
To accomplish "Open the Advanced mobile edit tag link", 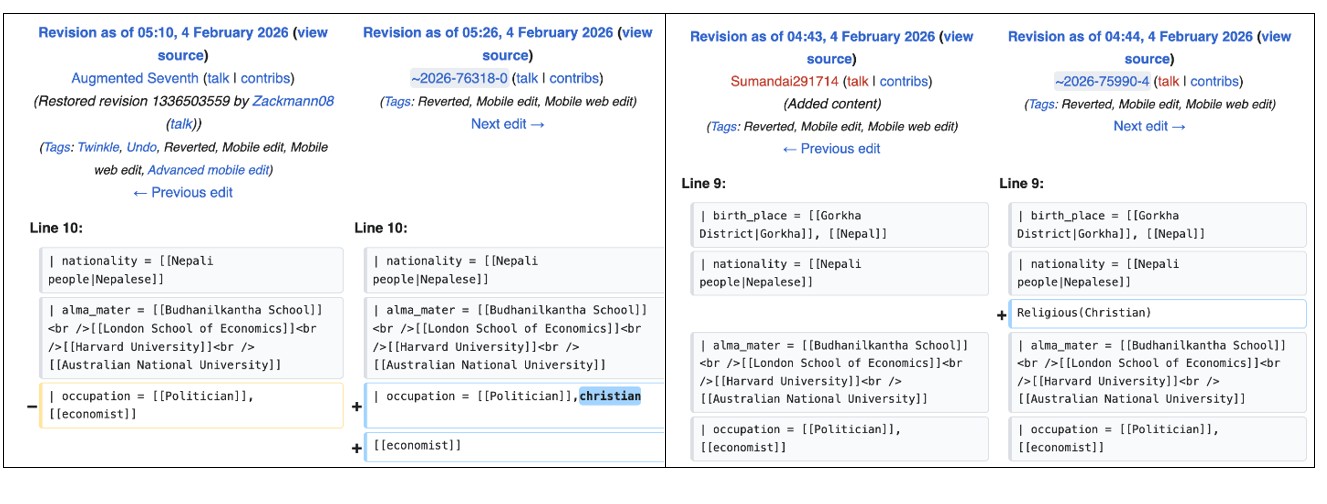I will [209, 170].
